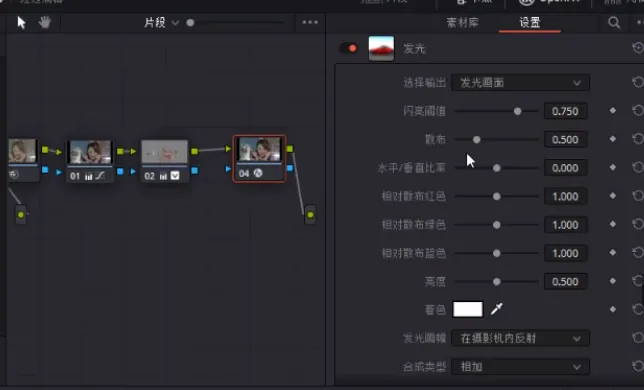Add keyframe for 相对散布红色
Image resolution: width=644 pixels, height=390 pixels.
tap(612, 196)
